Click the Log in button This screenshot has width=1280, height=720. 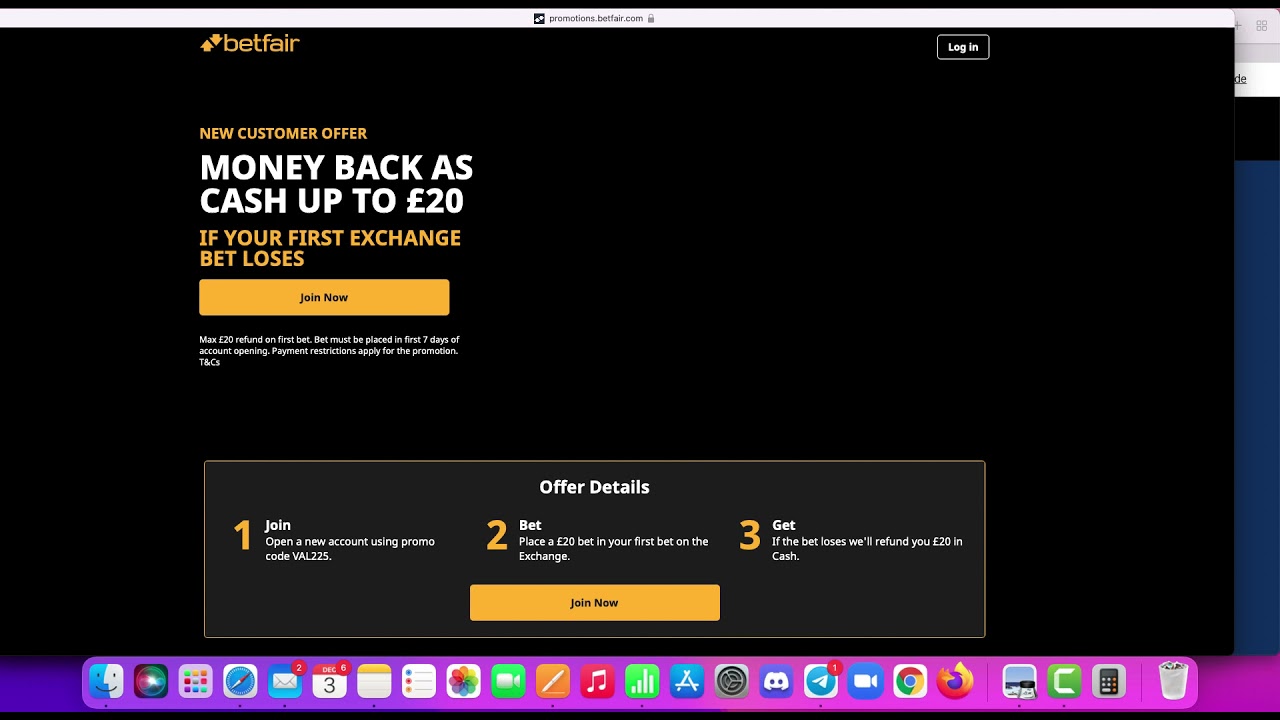coord(963,47)
